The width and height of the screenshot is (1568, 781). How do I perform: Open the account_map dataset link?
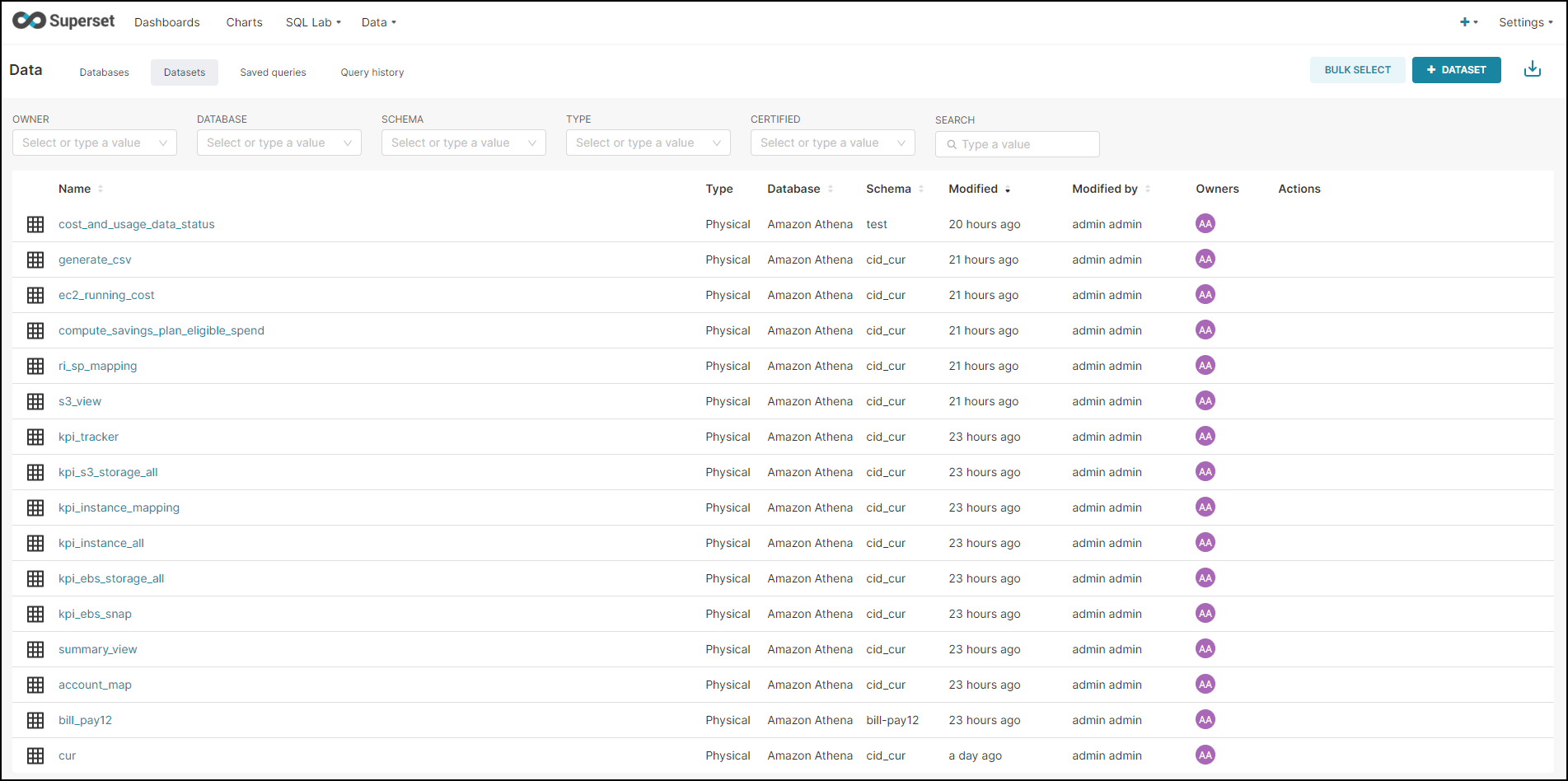click(x=95, y=685)
